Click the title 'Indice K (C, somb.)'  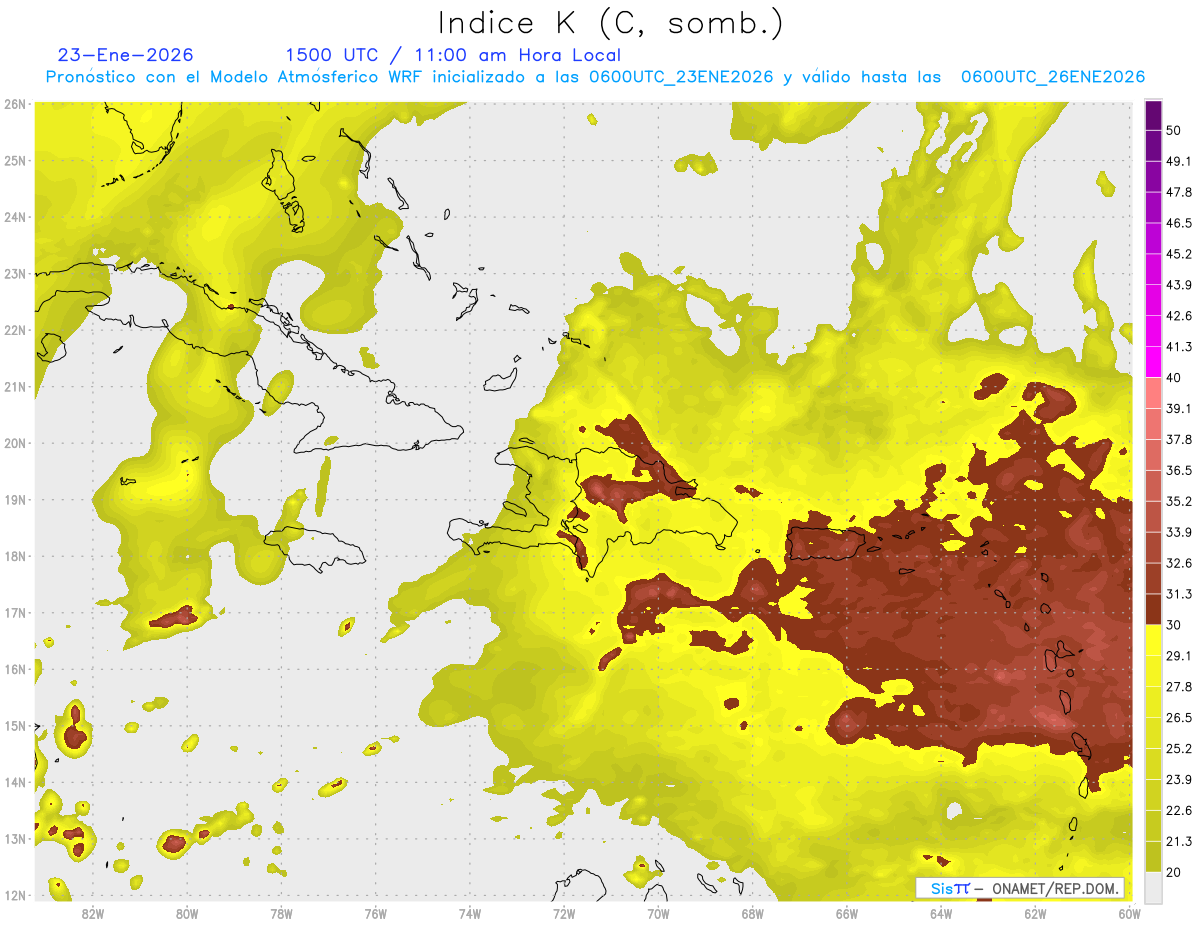[x=611, y=23]
